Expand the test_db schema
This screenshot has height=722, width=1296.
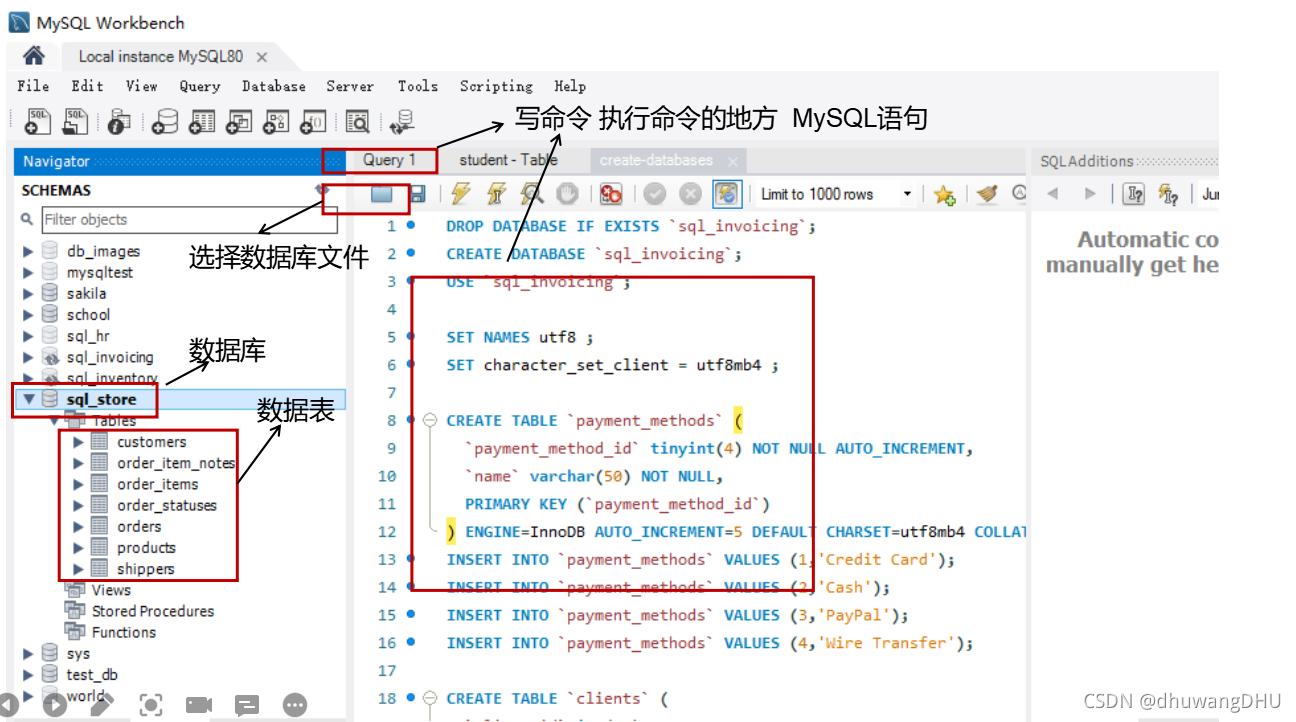point(28,675)
